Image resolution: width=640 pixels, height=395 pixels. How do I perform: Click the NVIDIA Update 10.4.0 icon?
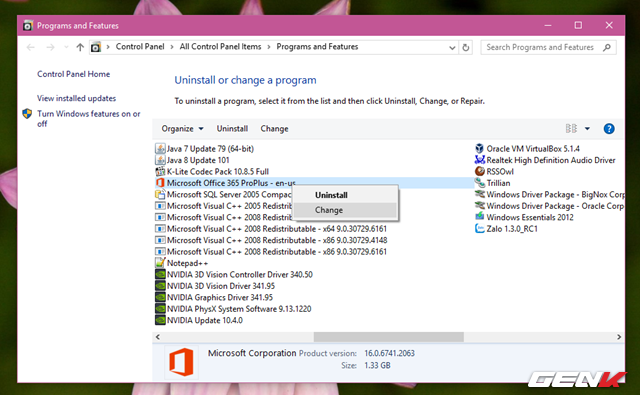160,320
